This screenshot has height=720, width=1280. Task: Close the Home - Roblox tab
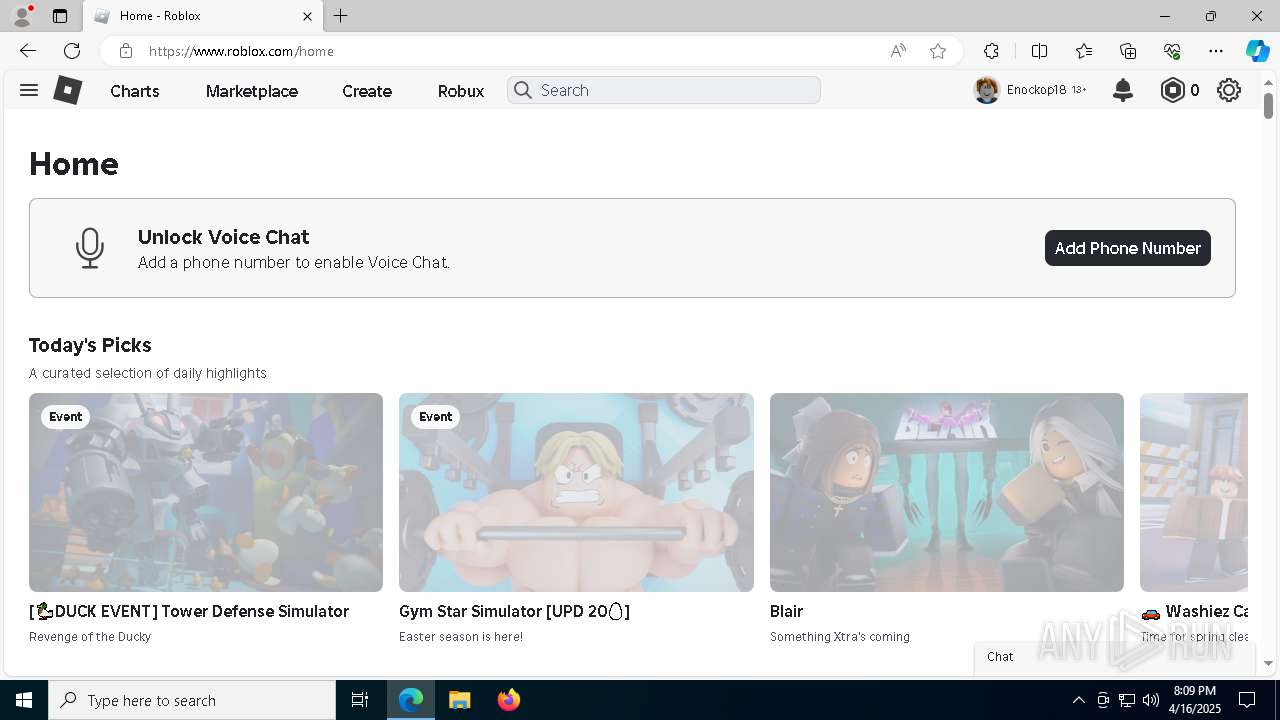[x=307, y=16]
